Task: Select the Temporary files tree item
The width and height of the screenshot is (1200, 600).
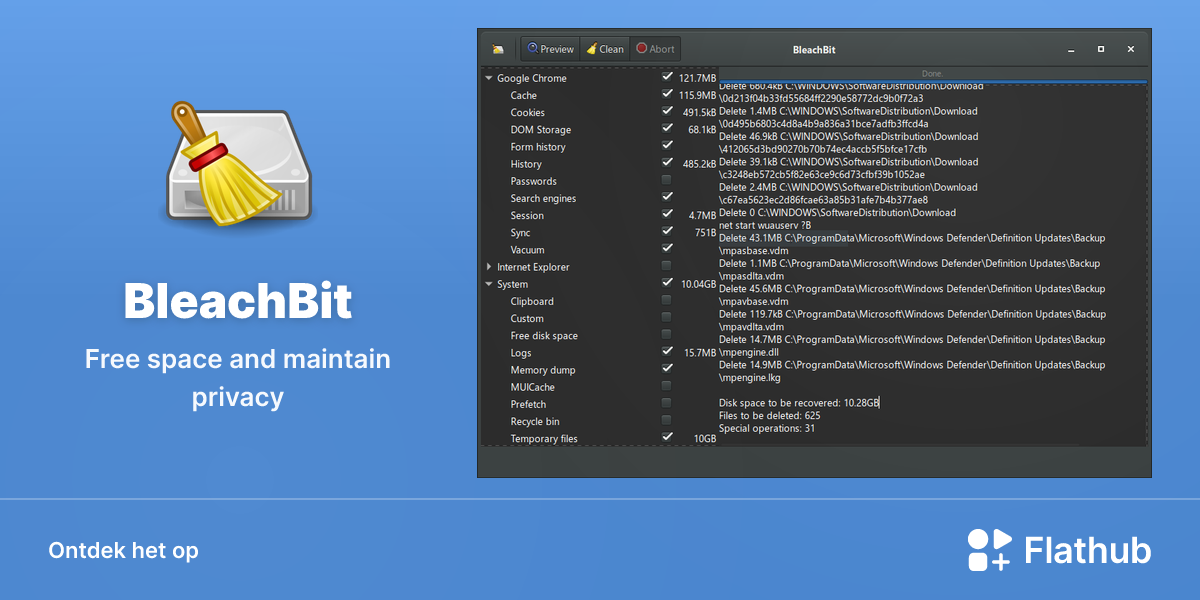Action: coord(544,438)
